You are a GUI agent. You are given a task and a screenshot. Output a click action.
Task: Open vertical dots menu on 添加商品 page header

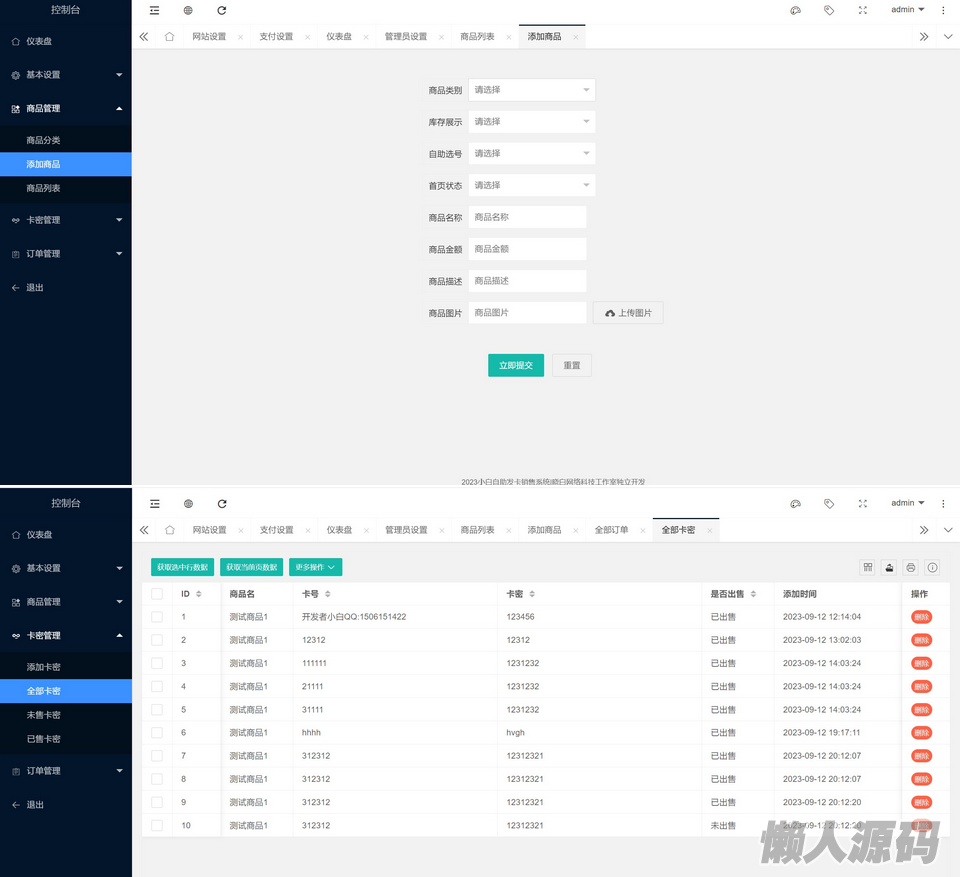click(x=943, y=10)
